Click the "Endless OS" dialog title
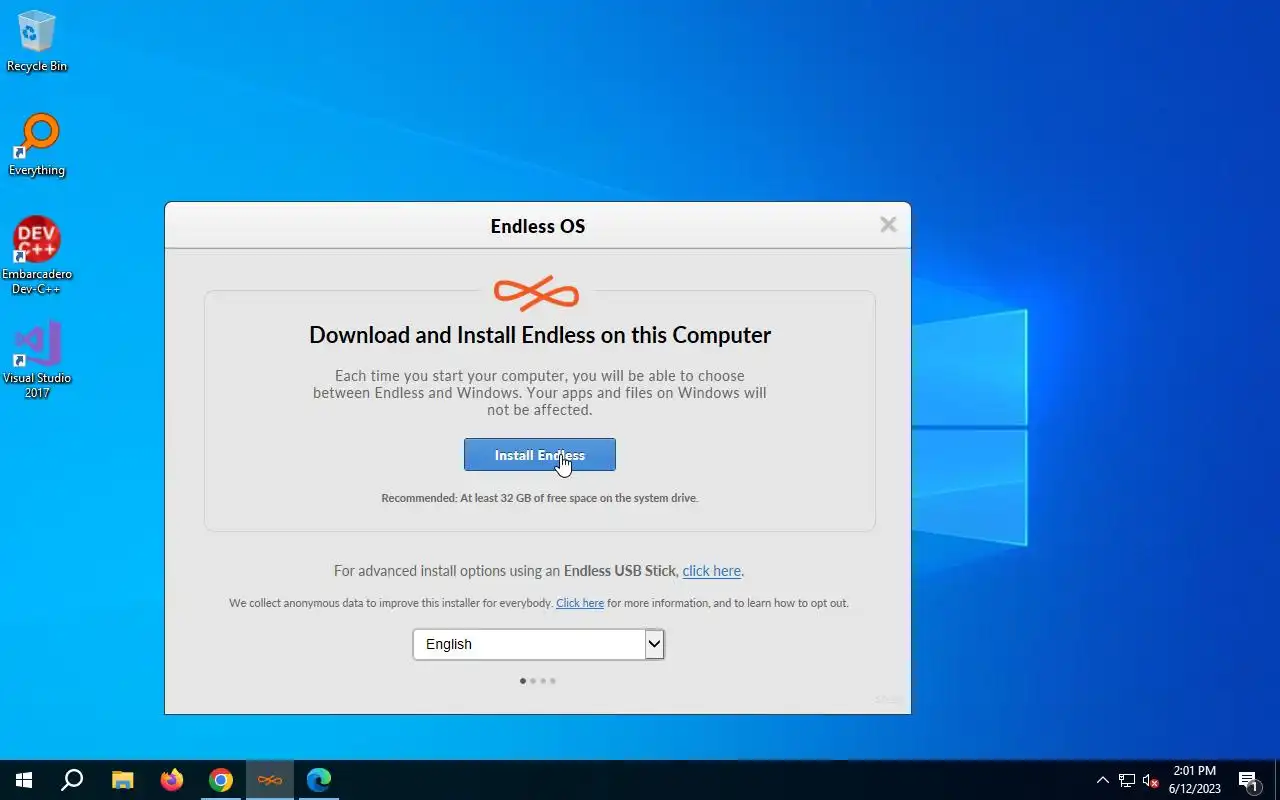 538,226
